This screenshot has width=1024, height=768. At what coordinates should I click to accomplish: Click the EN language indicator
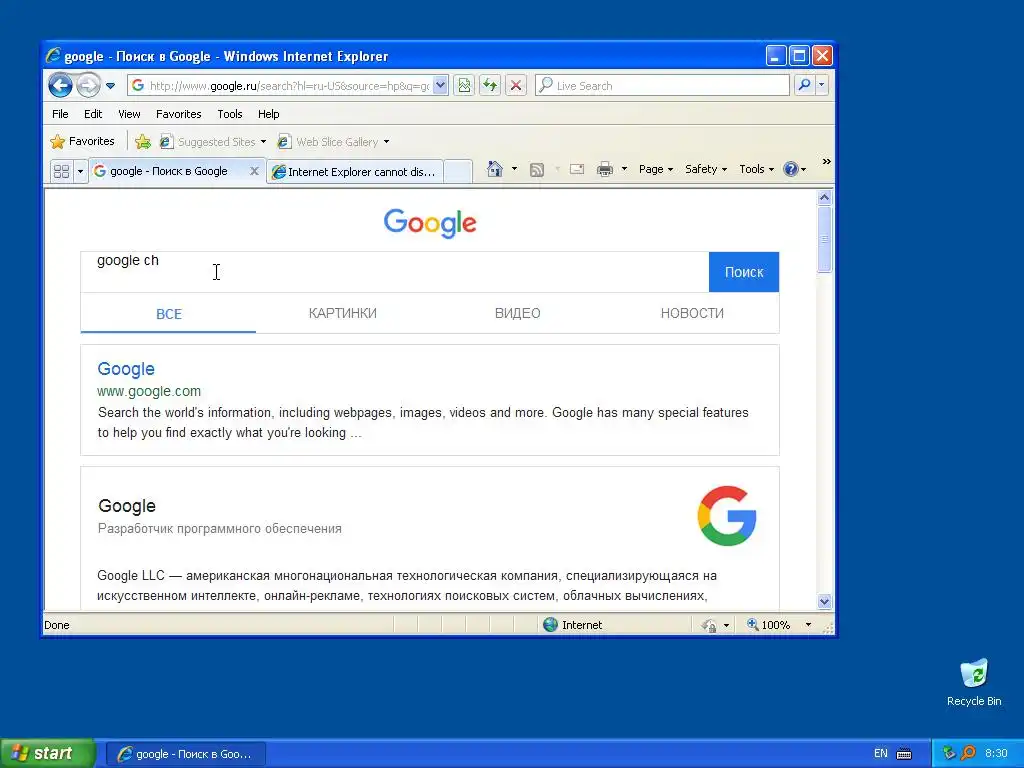(880, 754)
